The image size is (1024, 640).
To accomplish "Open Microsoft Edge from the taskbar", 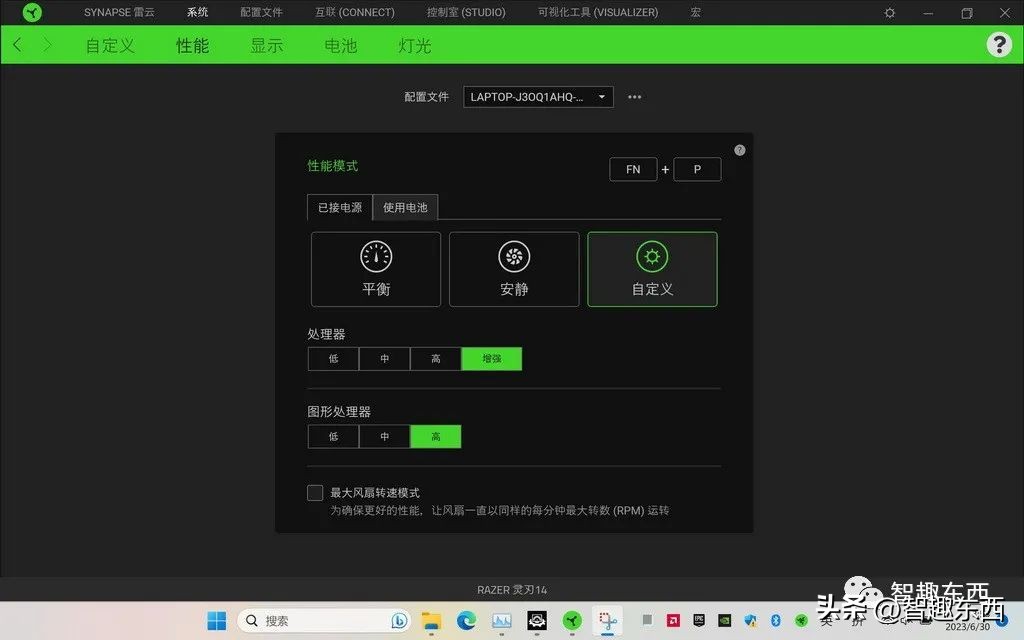I will [466, 620].
